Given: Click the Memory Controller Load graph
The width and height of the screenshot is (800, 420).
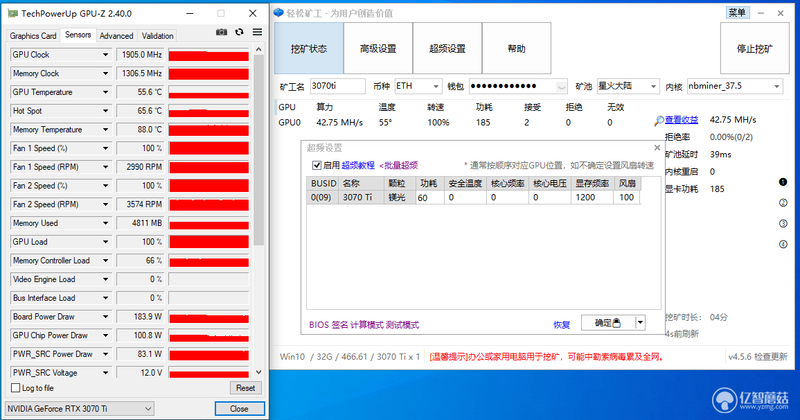Looking at the screenshot, I should pos(209,261).
